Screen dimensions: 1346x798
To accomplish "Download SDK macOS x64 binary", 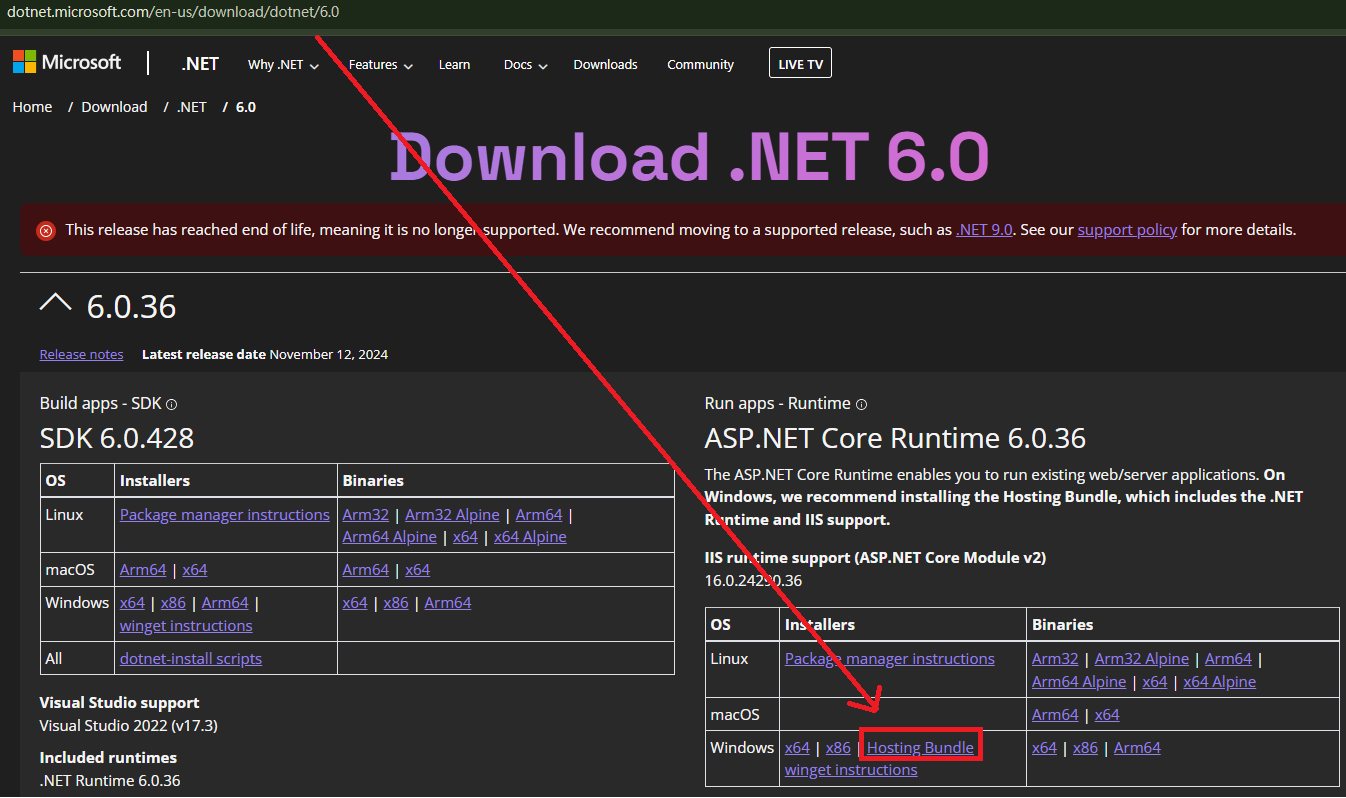I will pos(417,570).
